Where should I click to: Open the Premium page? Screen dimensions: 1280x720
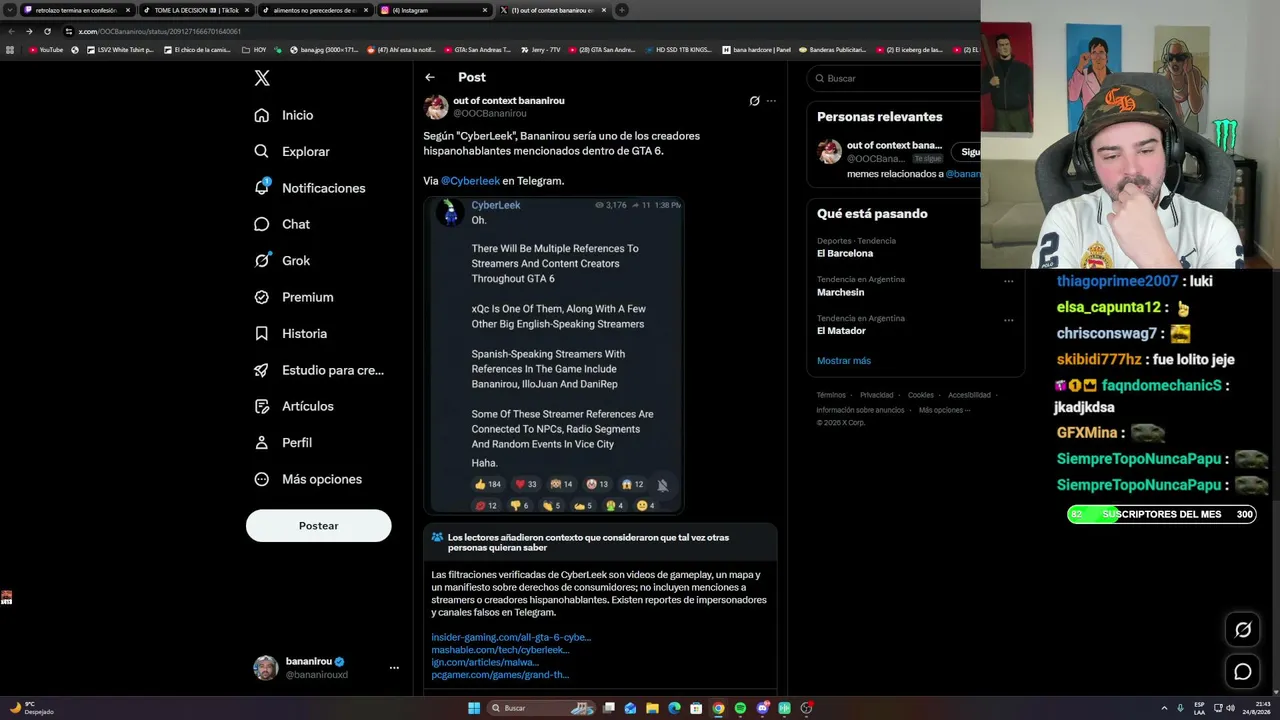tap(294, 297)
